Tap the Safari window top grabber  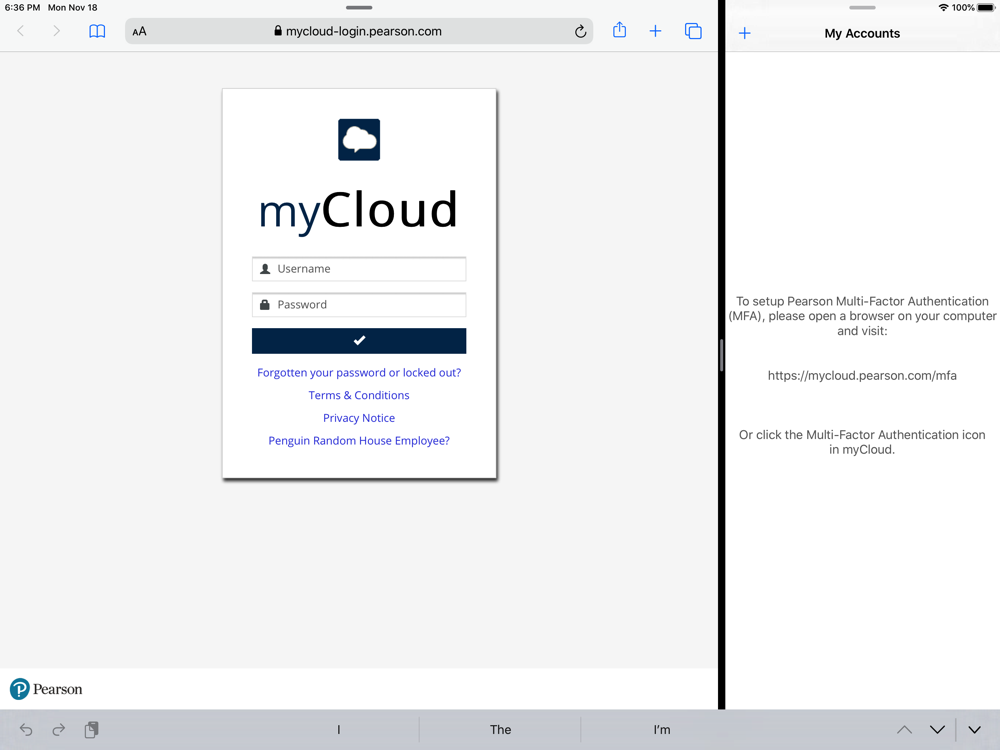click(359, 8)
